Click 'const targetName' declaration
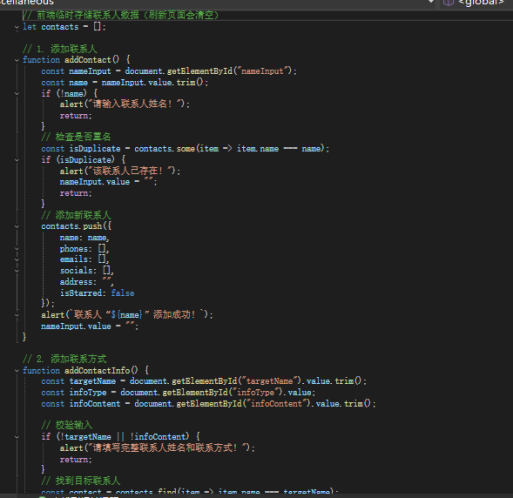 coord(78,381)
